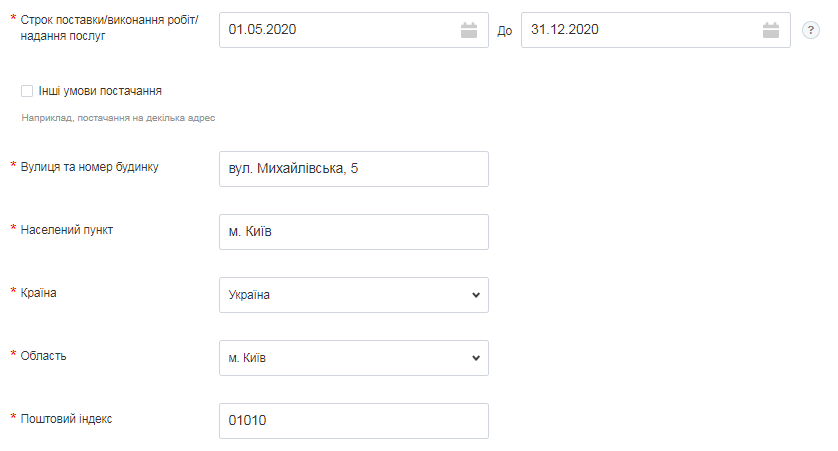This screenshot has width=838, height=451.
Task: Expand the Країна dropdown arrow
Action: pos(474,295)
